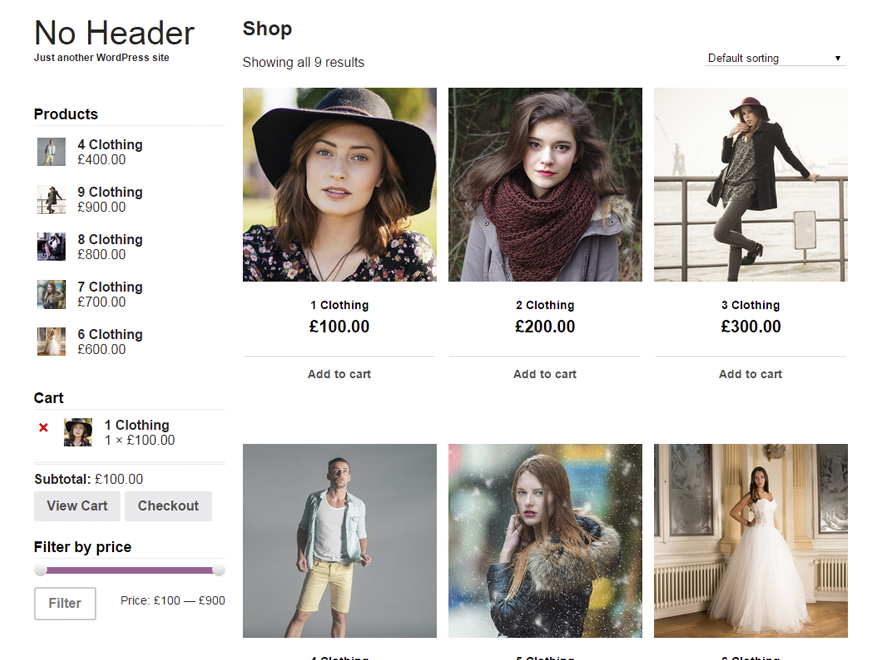Click the £900.00 price in Products sidebar
The width and height of the screenshot is (880, 660).
[102, 207]
